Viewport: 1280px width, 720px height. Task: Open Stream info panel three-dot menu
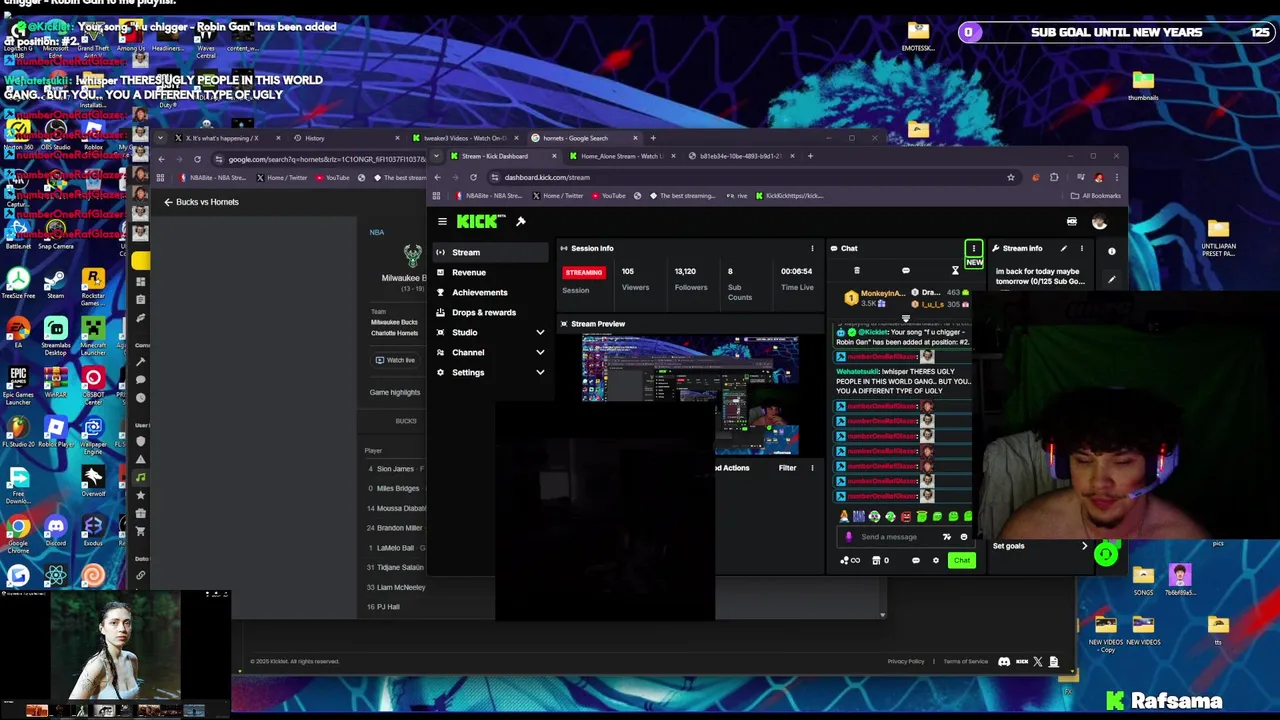click(1081, 248)
